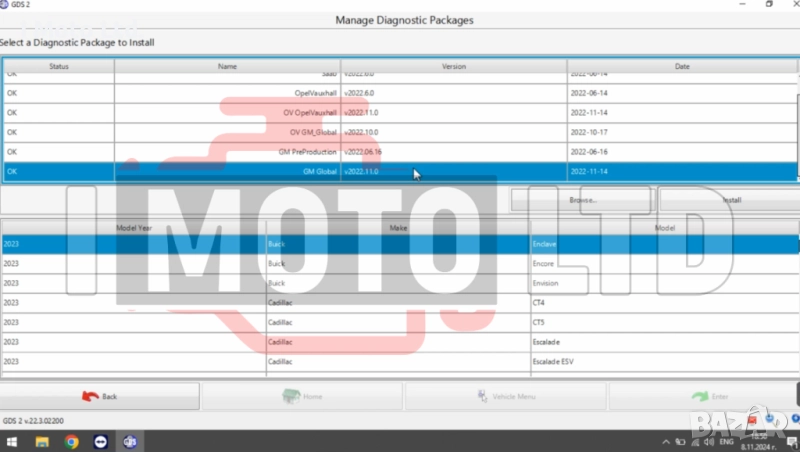Select the Cadillac CT5 row
800x452 pixels.
point(400,322)
